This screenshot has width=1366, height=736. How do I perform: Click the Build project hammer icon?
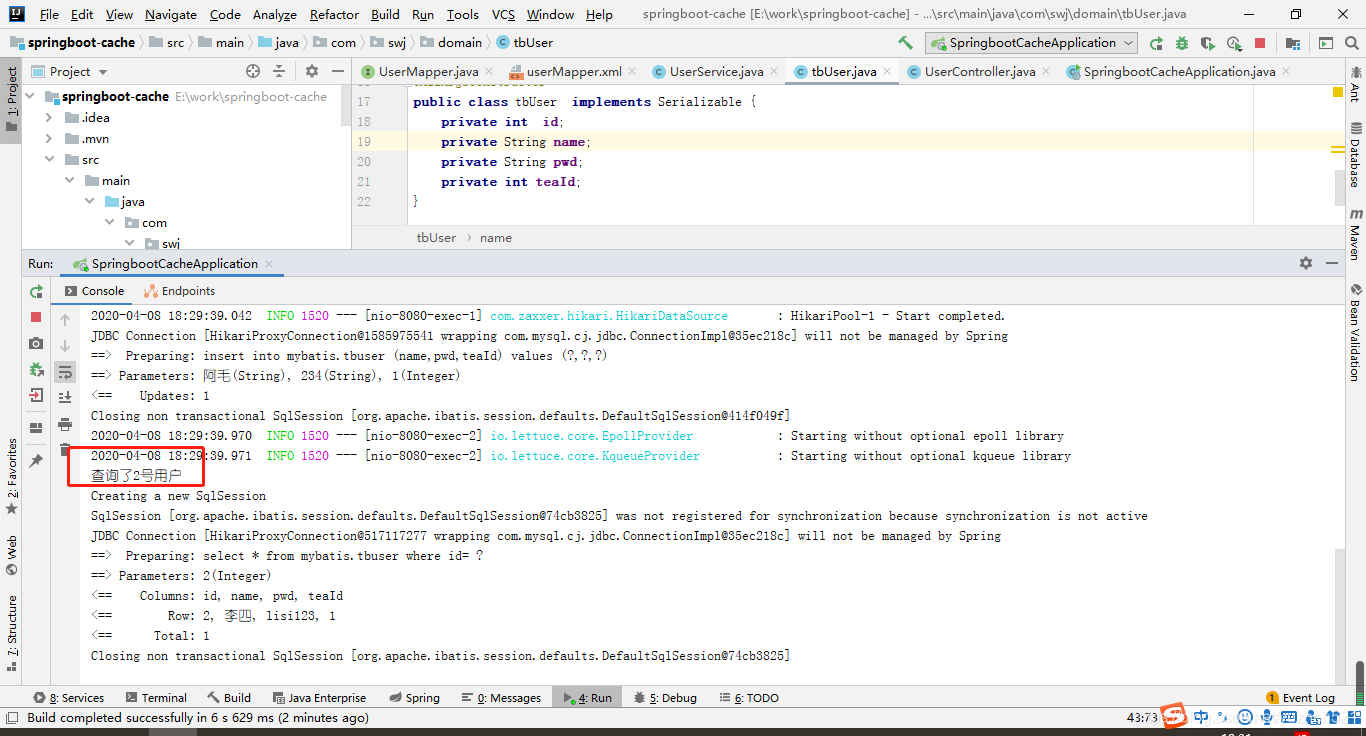[x=906, y=43]
